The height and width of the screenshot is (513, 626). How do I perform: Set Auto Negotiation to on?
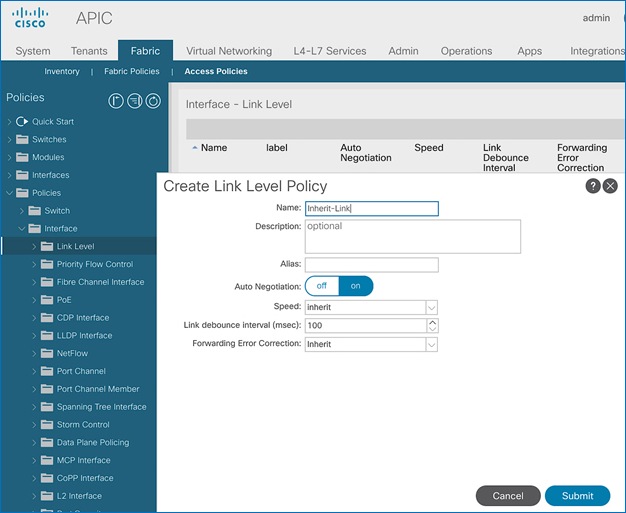(x=355, y=286)
